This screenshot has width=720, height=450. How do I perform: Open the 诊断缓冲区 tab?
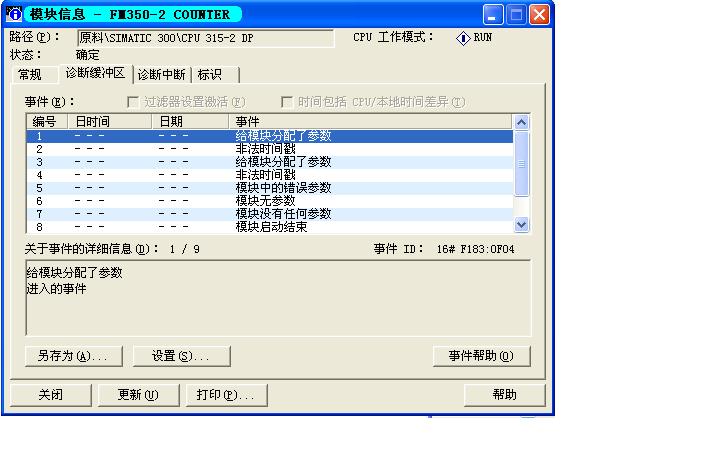coord(96,73)
